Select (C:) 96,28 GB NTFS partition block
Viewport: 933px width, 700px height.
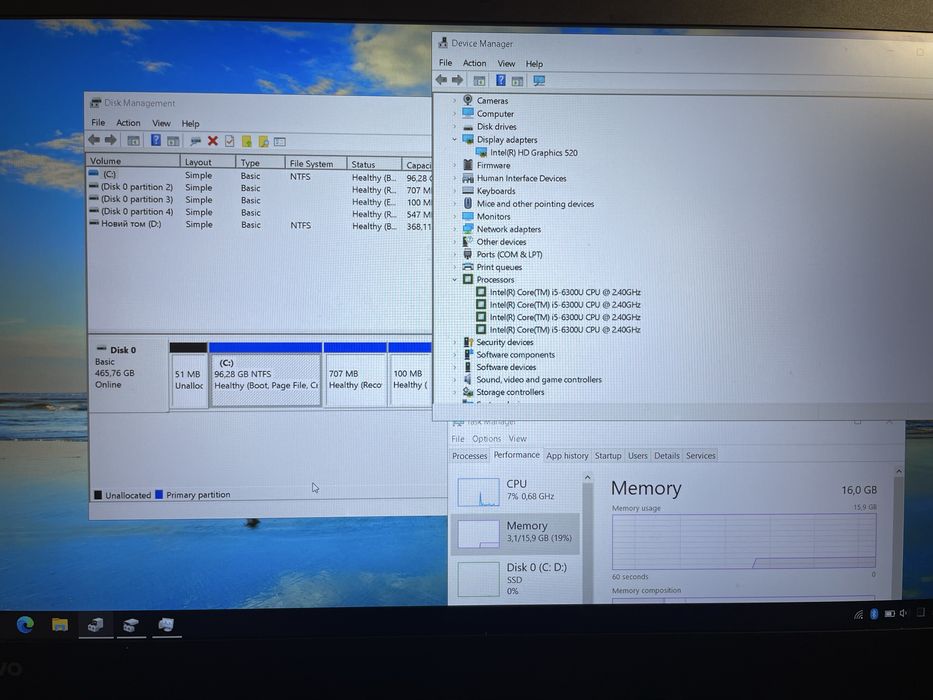pos(266,375)
